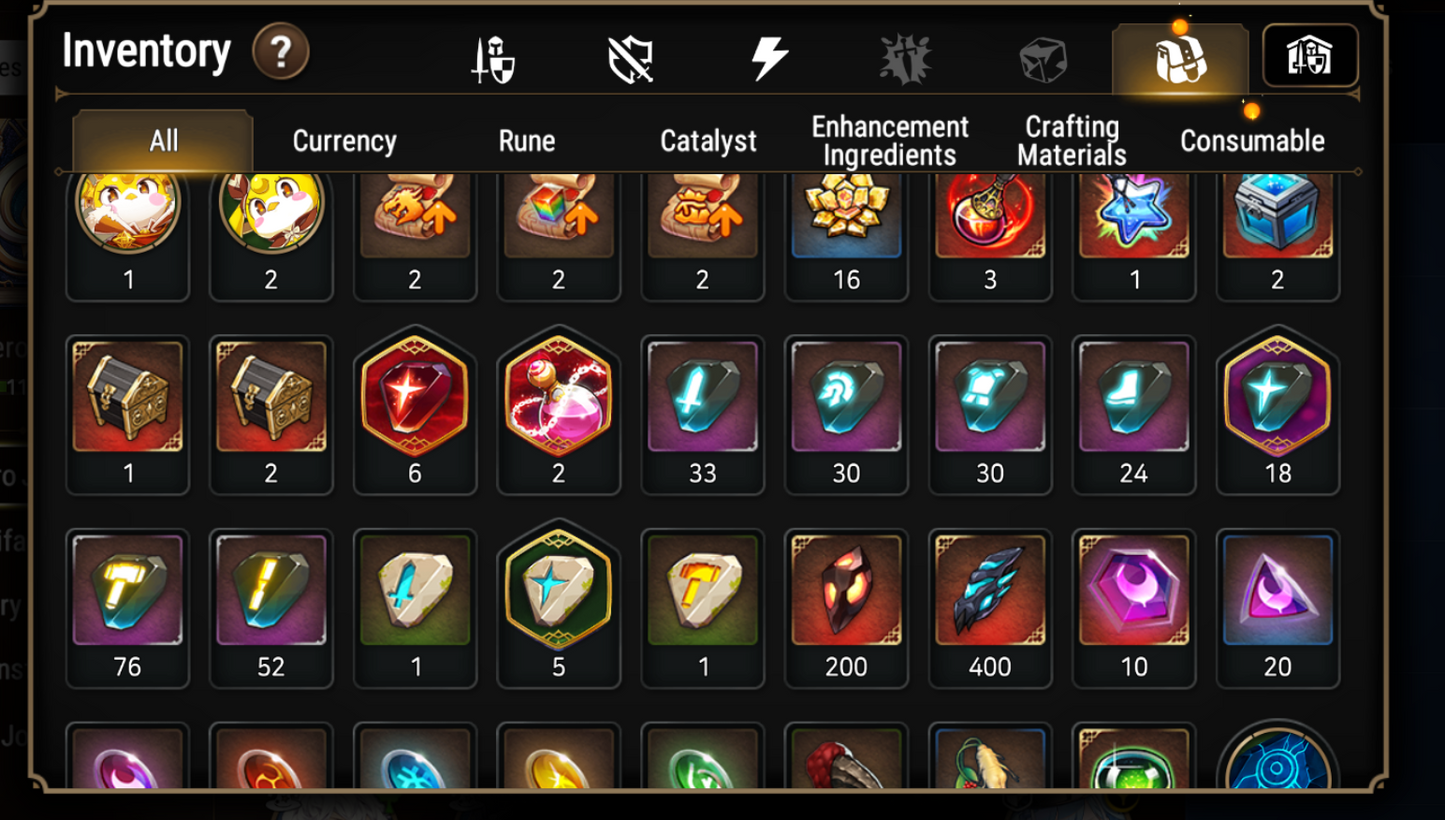Image resolution: width=1445 pixels, height=820 pixels.
Task: Select the sword and shield equipment icon
Action: point(493,60)
